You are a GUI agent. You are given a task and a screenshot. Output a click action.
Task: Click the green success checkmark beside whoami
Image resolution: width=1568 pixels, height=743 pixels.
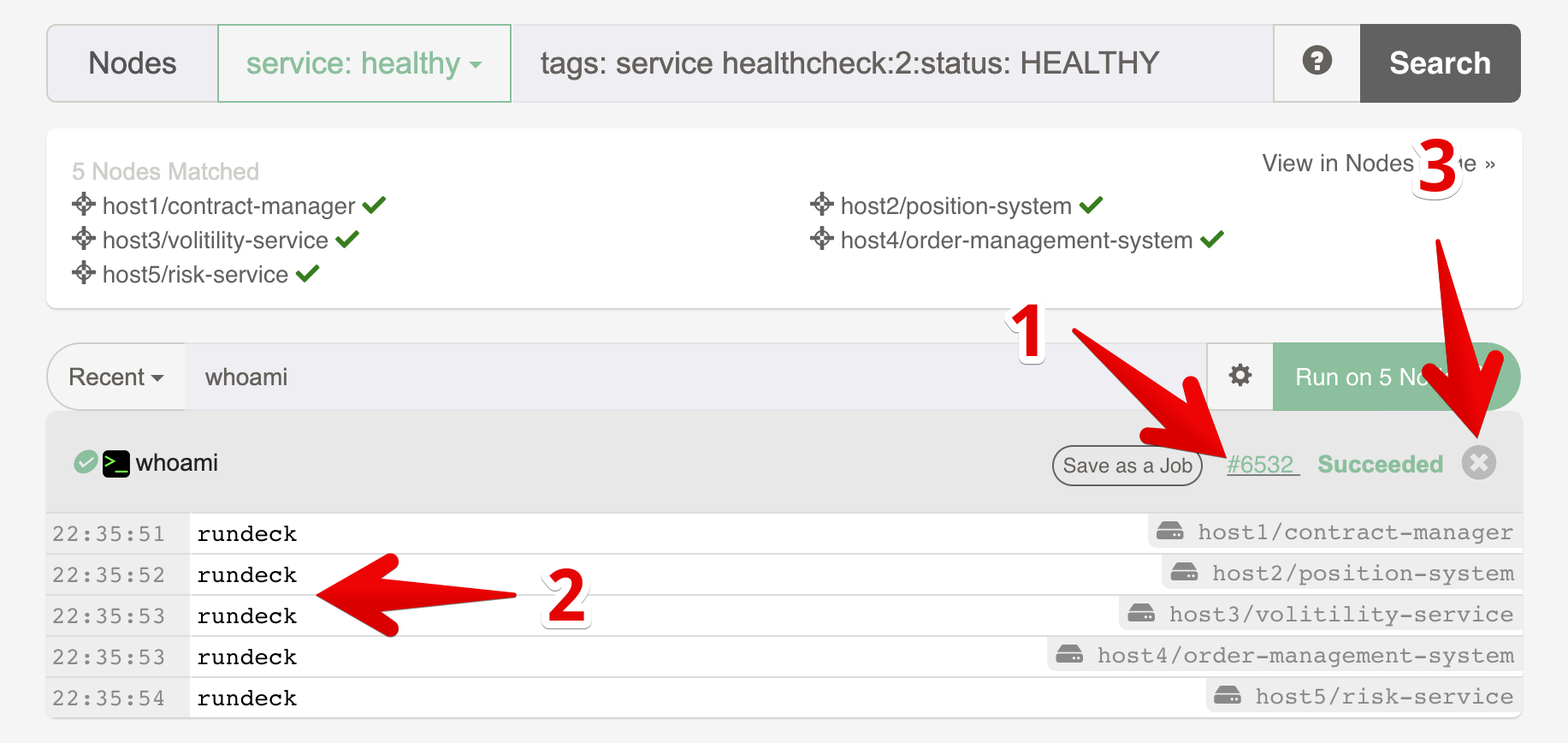pyautogui.click(x=86, y=462)
